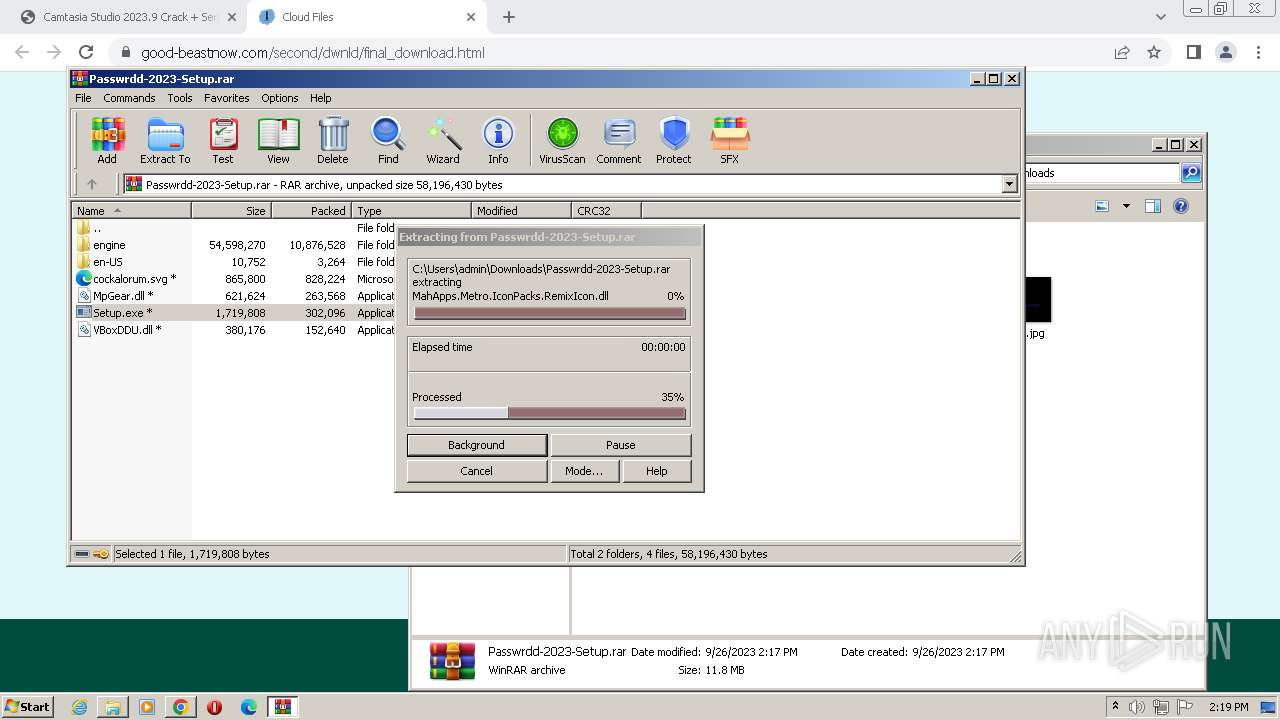Viewport: 1280px width, 720px height.
Task: Open the Options menu
Action: pos(280,98)
